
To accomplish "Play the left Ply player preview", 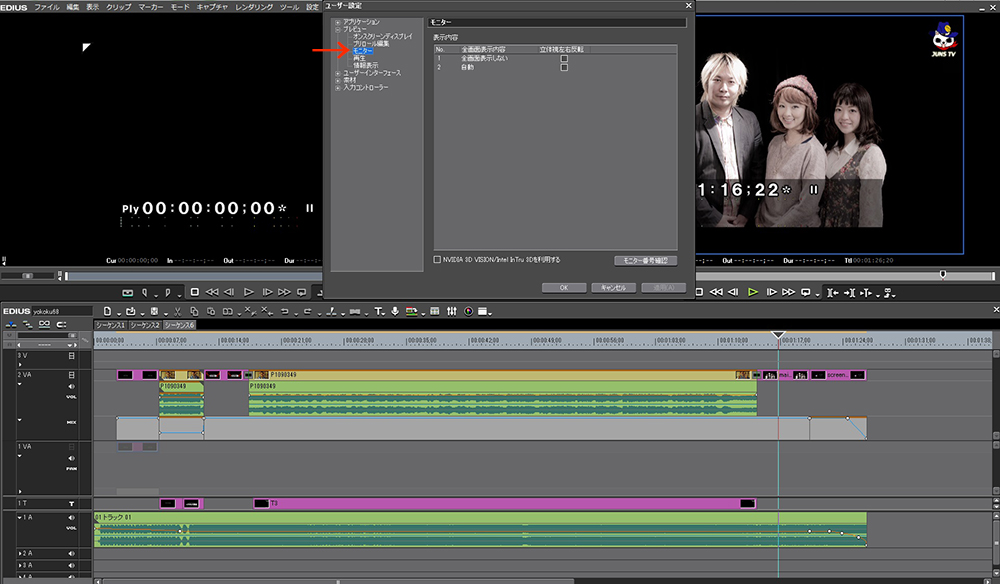I will (249, 292).
